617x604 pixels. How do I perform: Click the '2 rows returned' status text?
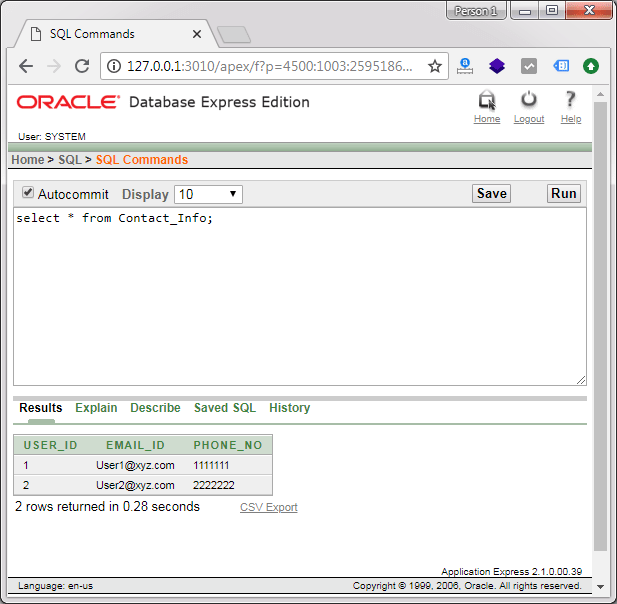107,506
